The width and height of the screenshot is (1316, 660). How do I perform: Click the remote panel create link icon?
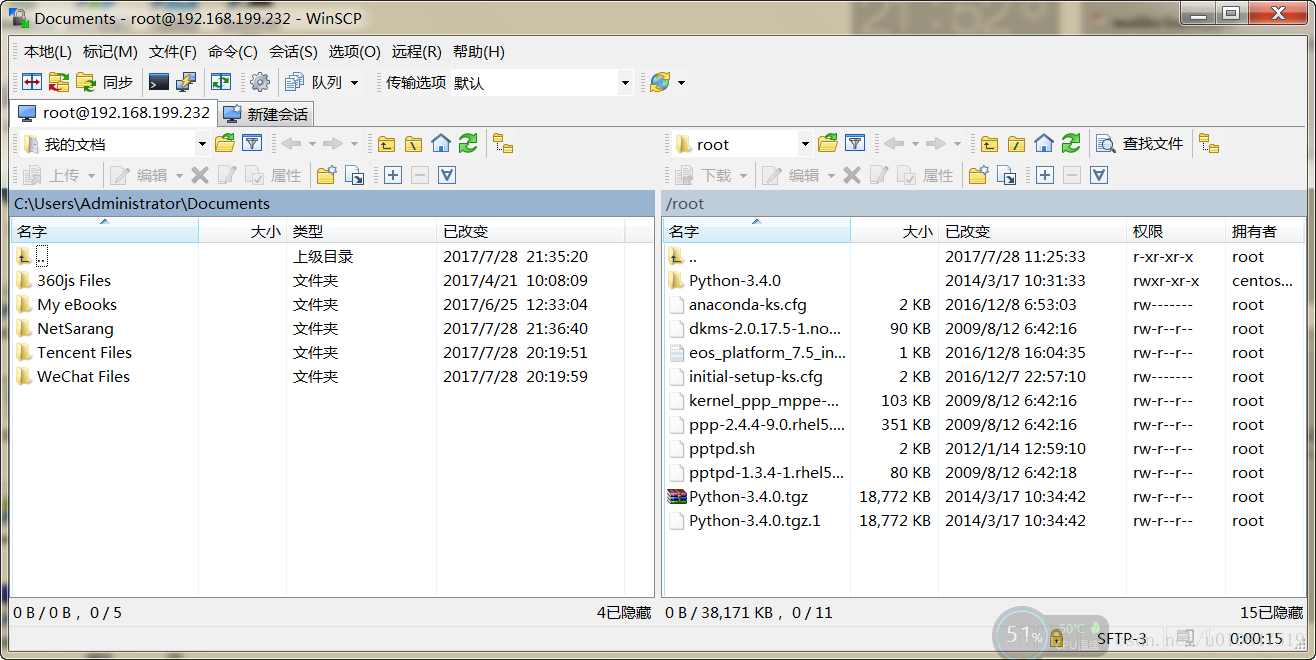point(1007,175)
